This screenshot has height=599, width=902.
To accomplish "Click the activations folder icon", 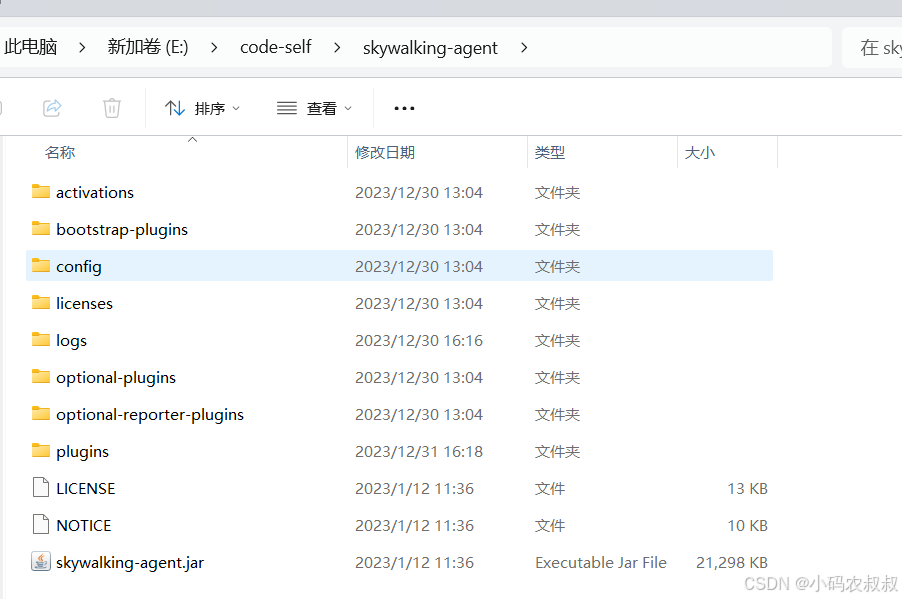I will 41,192.
